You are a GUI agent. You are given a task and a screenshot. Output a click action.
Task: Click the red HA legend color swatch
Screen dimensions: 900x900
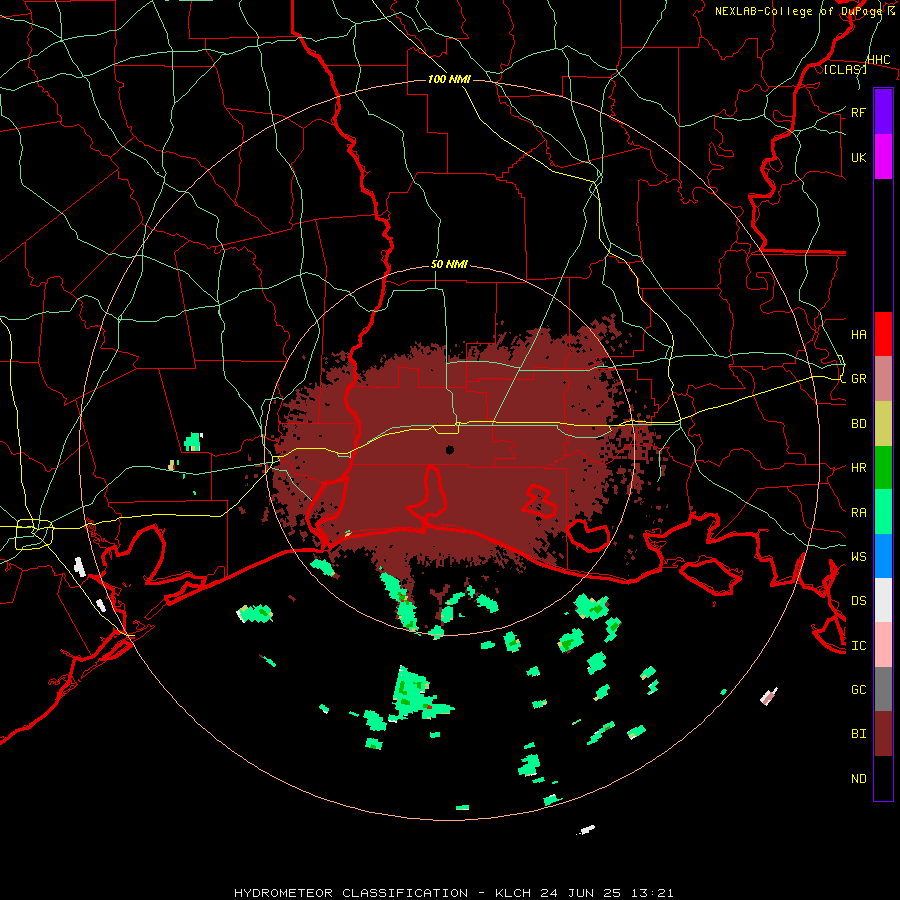tap(883, 334)
